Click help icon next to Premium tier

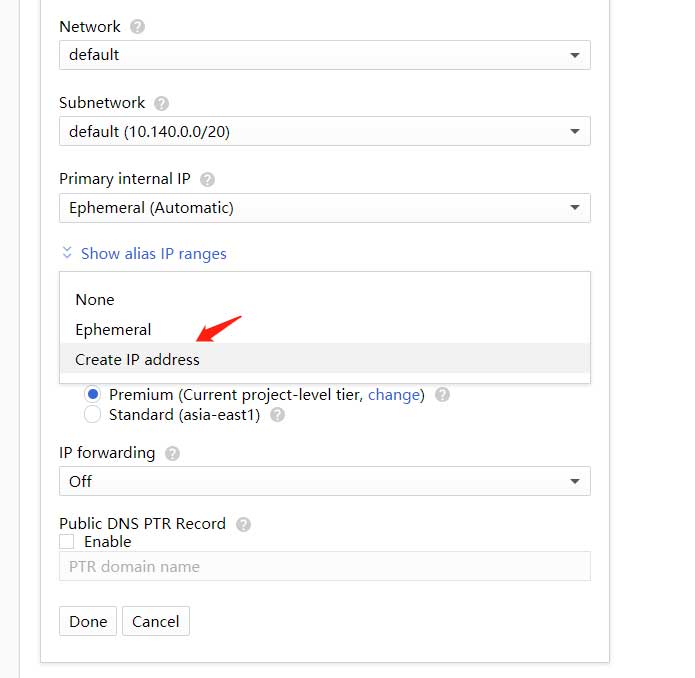(x=442, y=394)
